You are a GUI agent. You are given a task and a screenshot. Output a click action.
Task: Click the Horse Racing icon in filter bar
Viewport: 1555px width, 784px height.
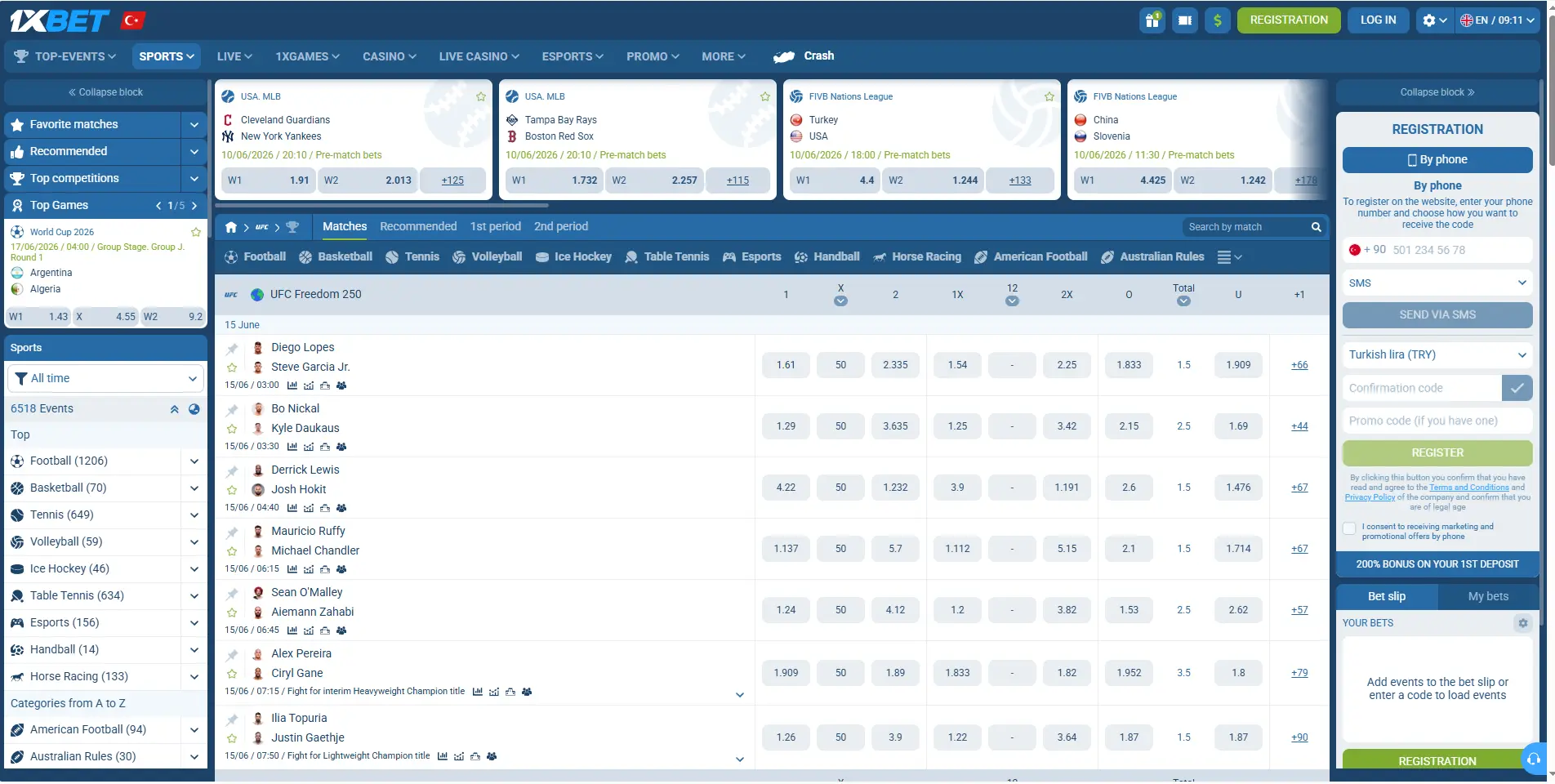click(x=880, y=257)
